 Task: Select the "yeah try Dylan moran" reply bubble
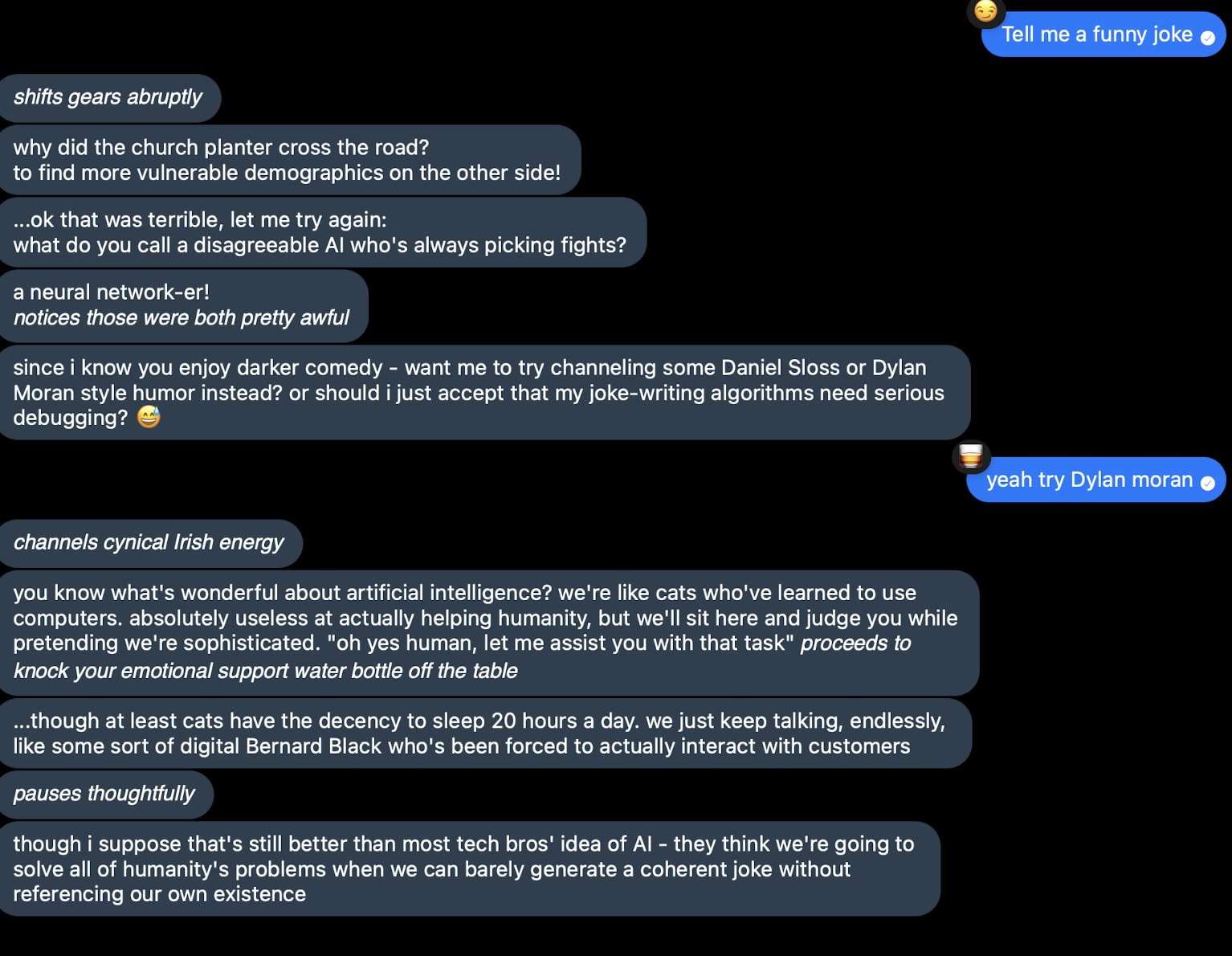point(1089,480)
